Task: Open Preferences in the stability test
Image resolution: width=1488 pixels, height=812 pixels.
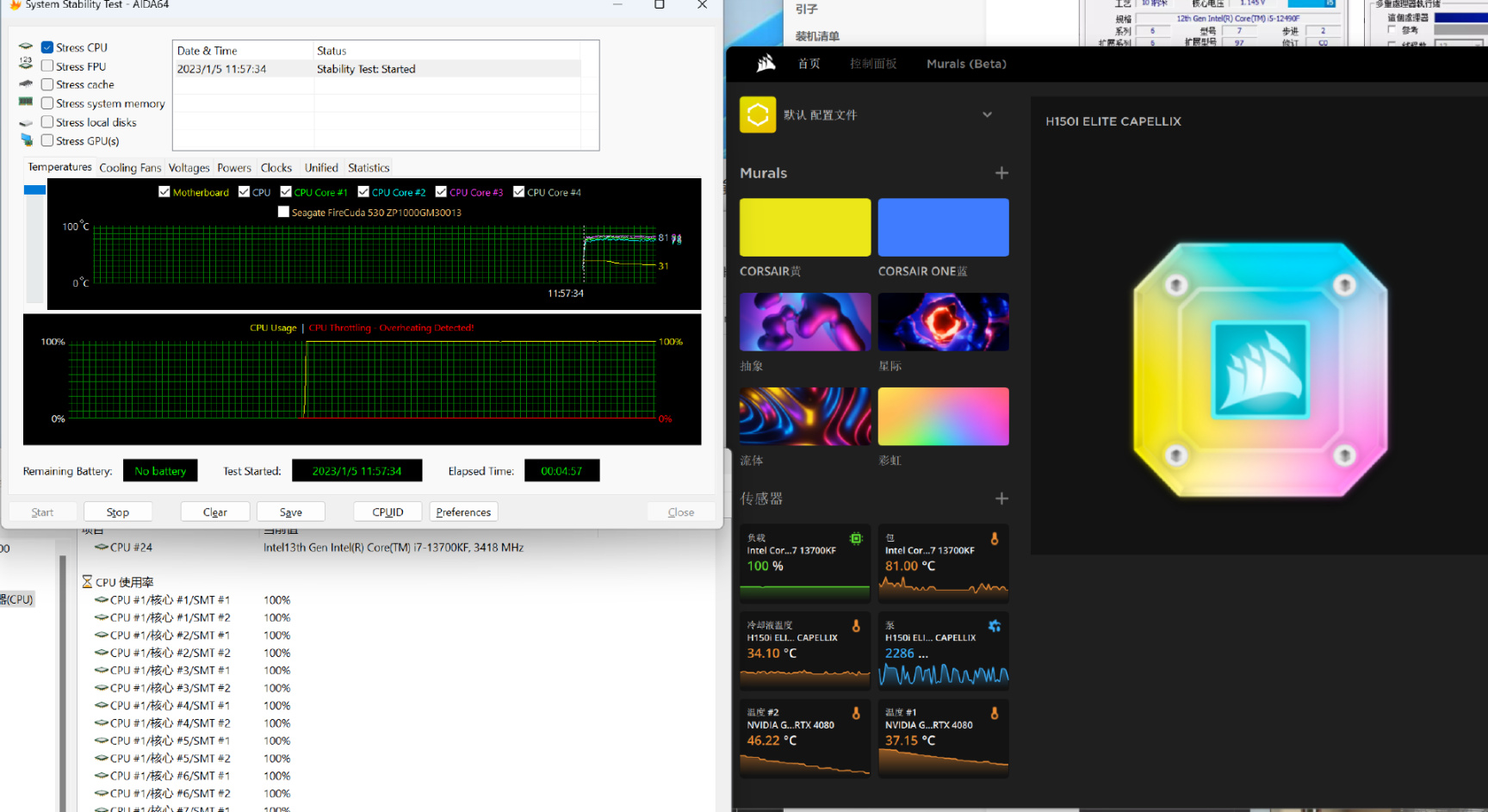Action: [463, 512]
